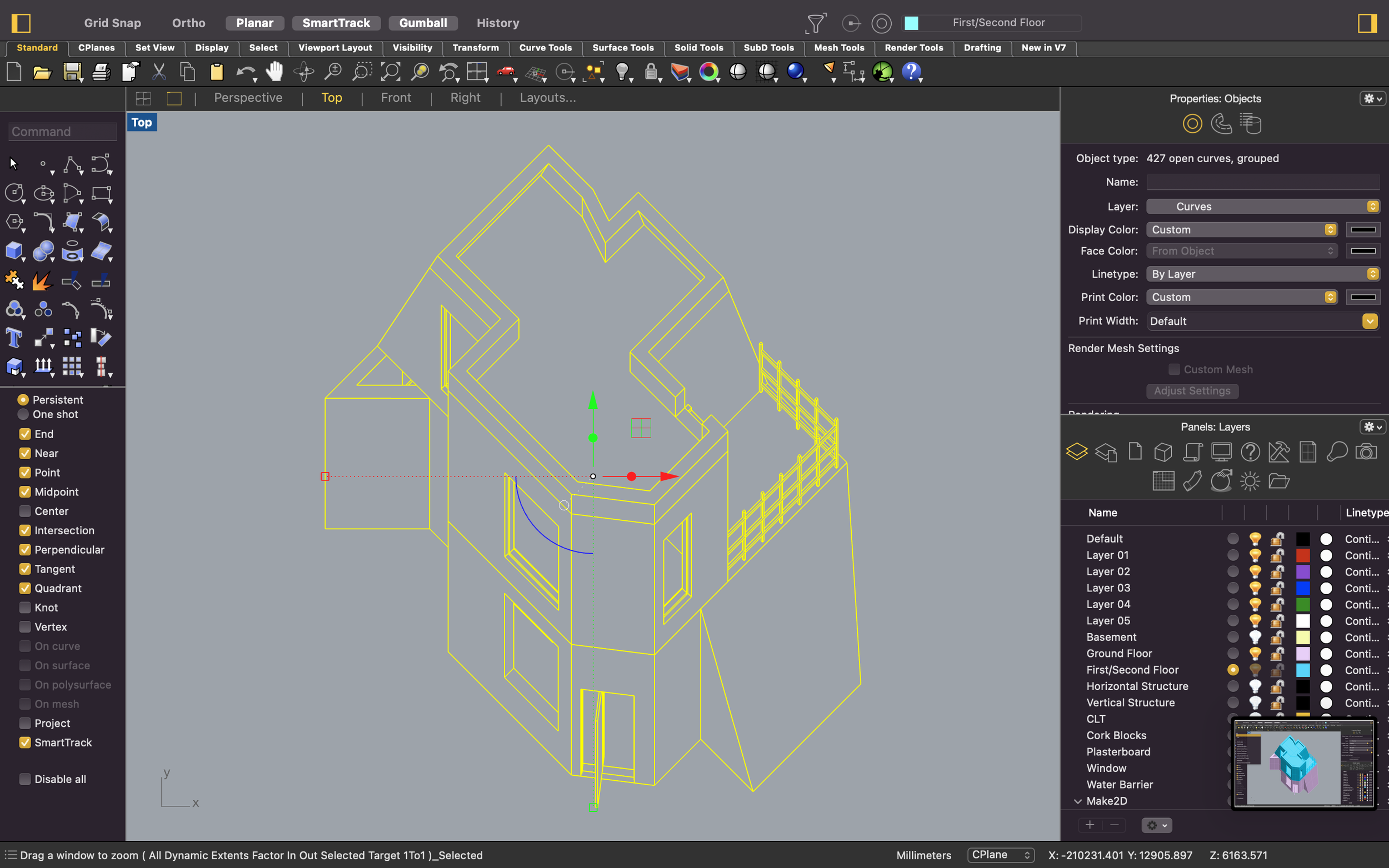This screenshot has width=1389, height=868.
Task: Switch to the Perspective viewport tab
Action: pos(248,98)
